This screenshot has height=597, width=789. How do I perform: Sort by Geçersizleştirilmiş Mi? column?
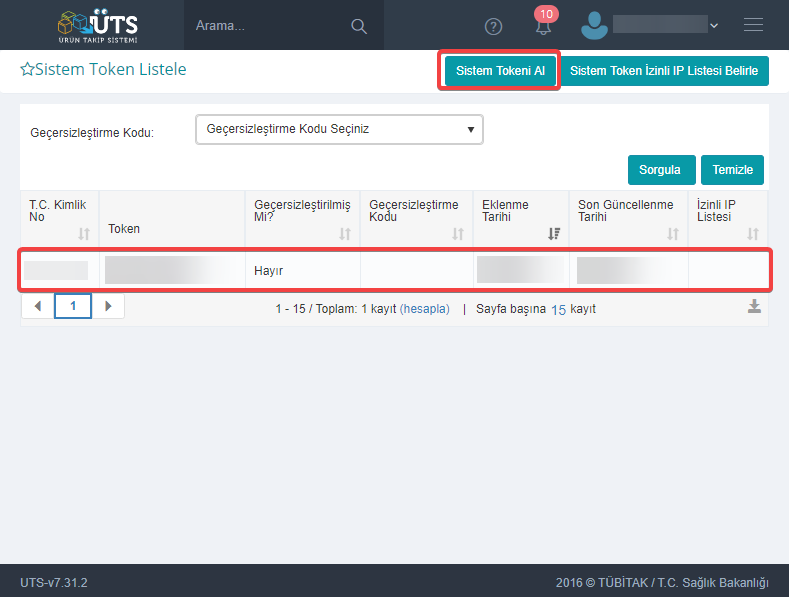(345, 234)
